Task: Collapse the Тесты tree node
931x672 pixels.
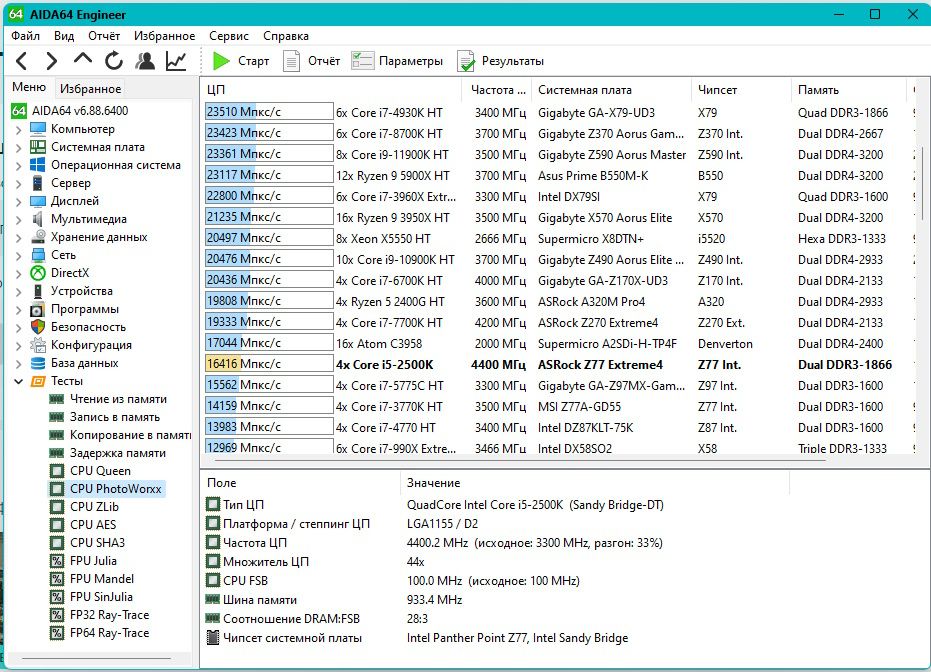Action: click(18, 381)
